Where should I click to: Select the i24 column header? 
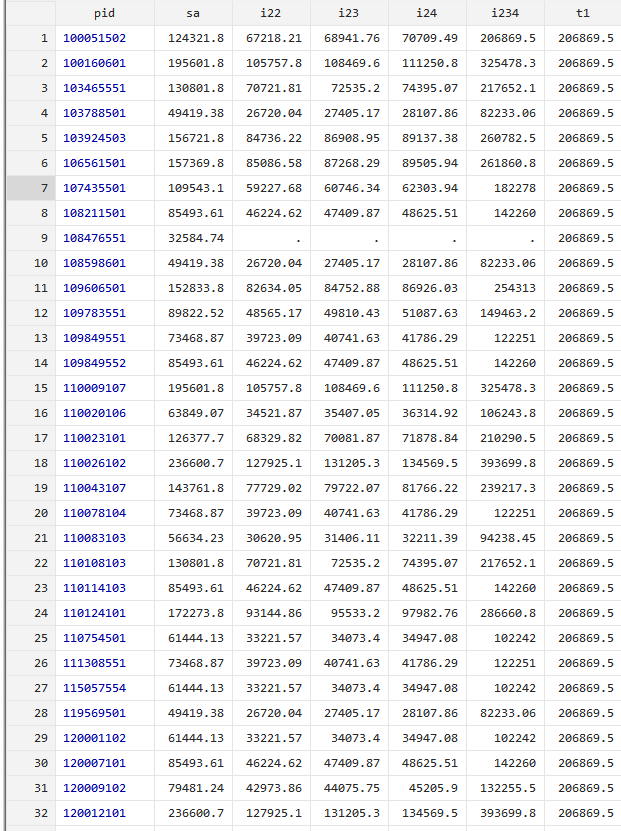pos(427,13)
